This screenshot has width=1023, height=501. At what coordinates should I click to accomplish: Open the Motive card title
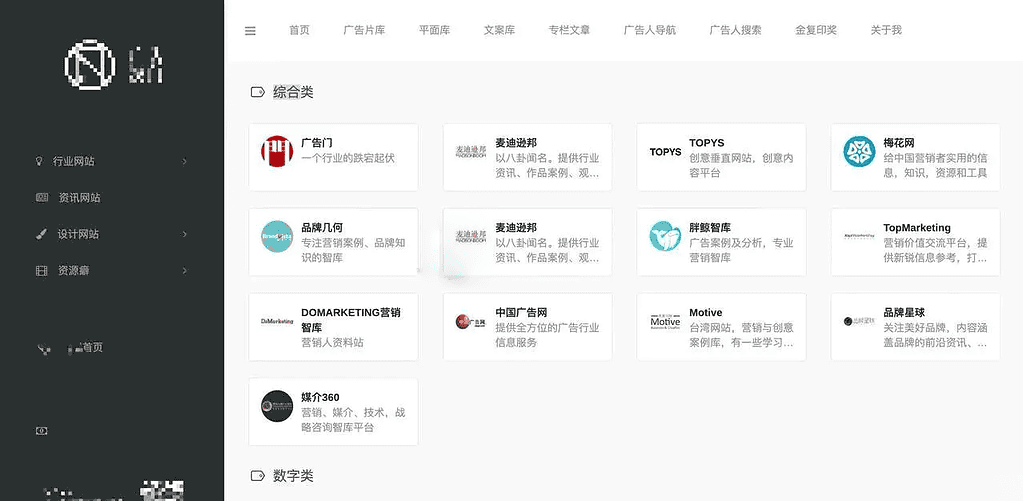tap(705, 312)
